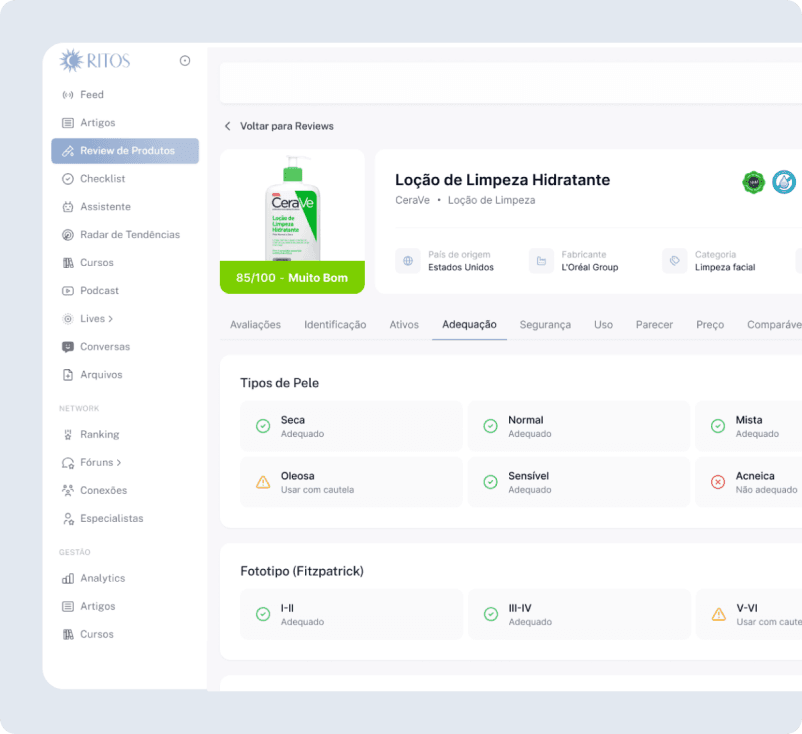
Task: Expand the Lives submenu chevron
Action: click(x=111, y=319)
